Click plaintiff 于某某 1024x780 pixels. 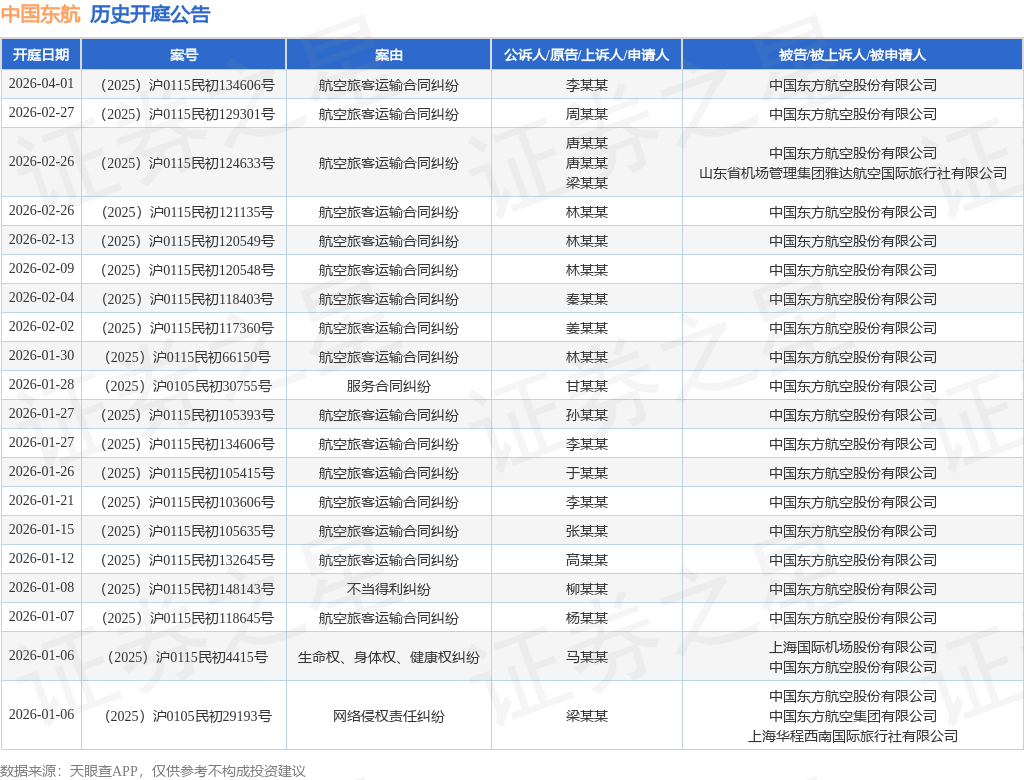pyautogui.click(x=586, y=474)
